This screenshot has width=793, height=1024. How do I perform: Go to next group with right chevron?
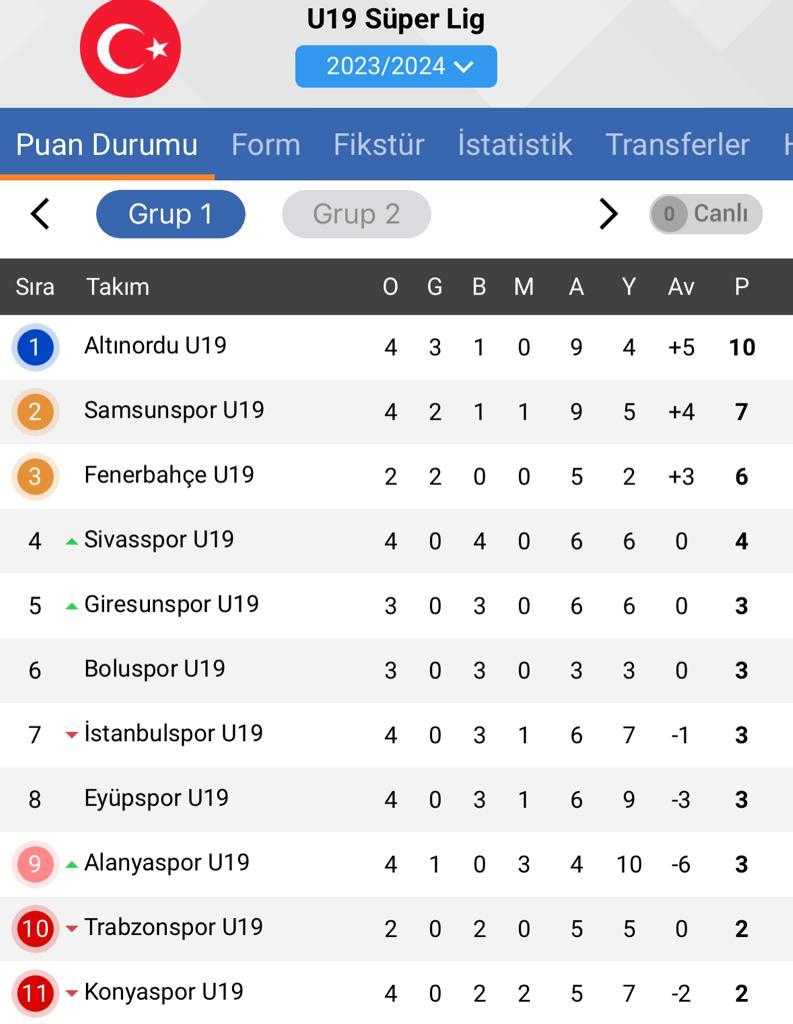608,214
